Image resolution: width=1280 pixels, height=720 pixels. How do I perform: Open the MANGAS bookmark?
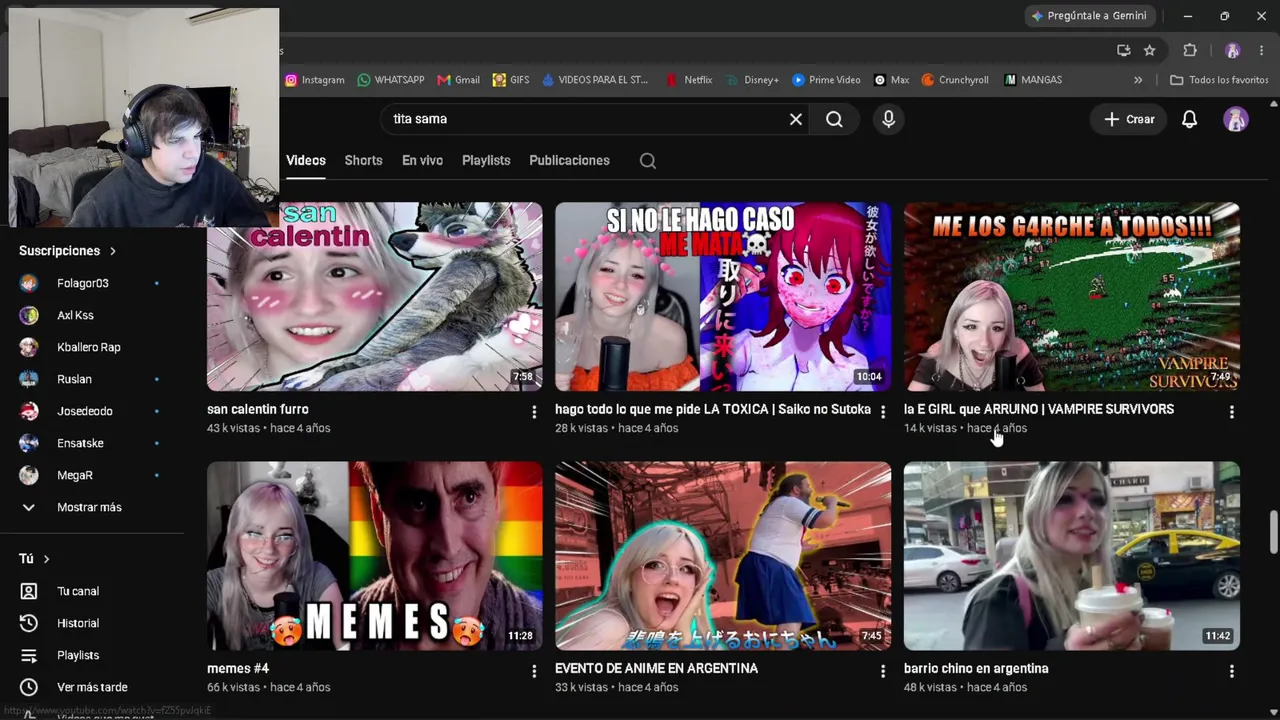tap(1033, 80)
